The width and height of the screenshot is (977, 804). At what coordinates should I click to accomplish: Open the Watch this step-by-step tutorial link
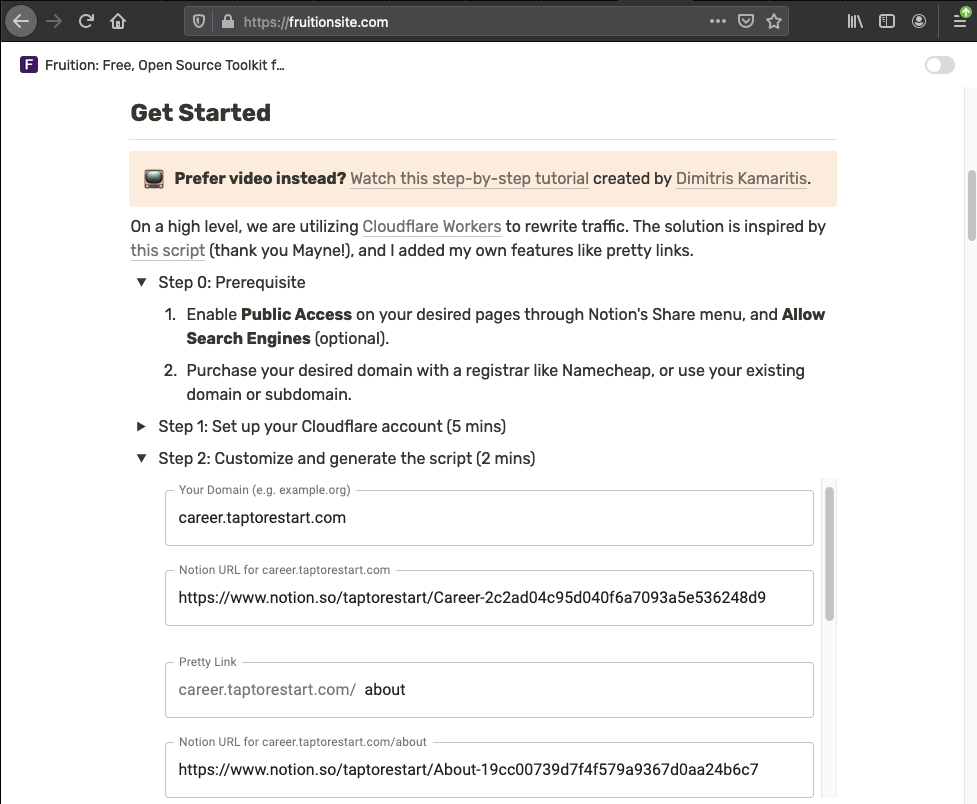(469, 179)
